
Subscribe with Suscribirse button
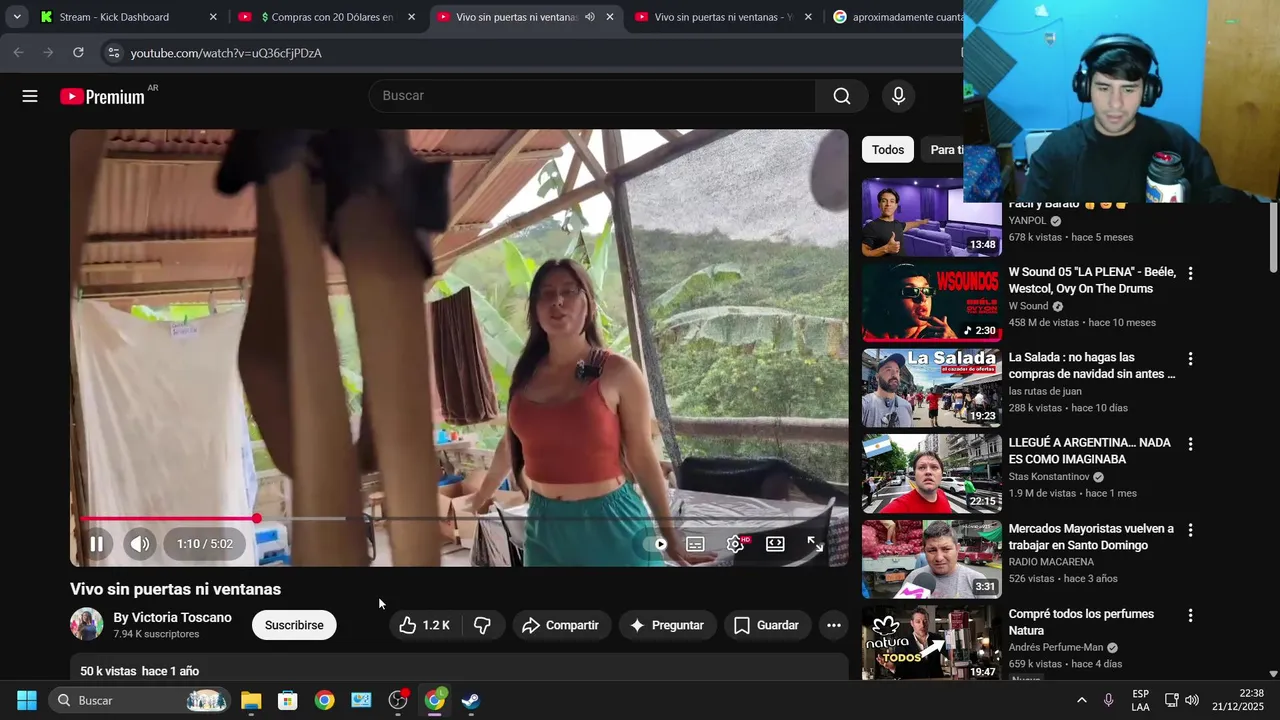[294, 625]
